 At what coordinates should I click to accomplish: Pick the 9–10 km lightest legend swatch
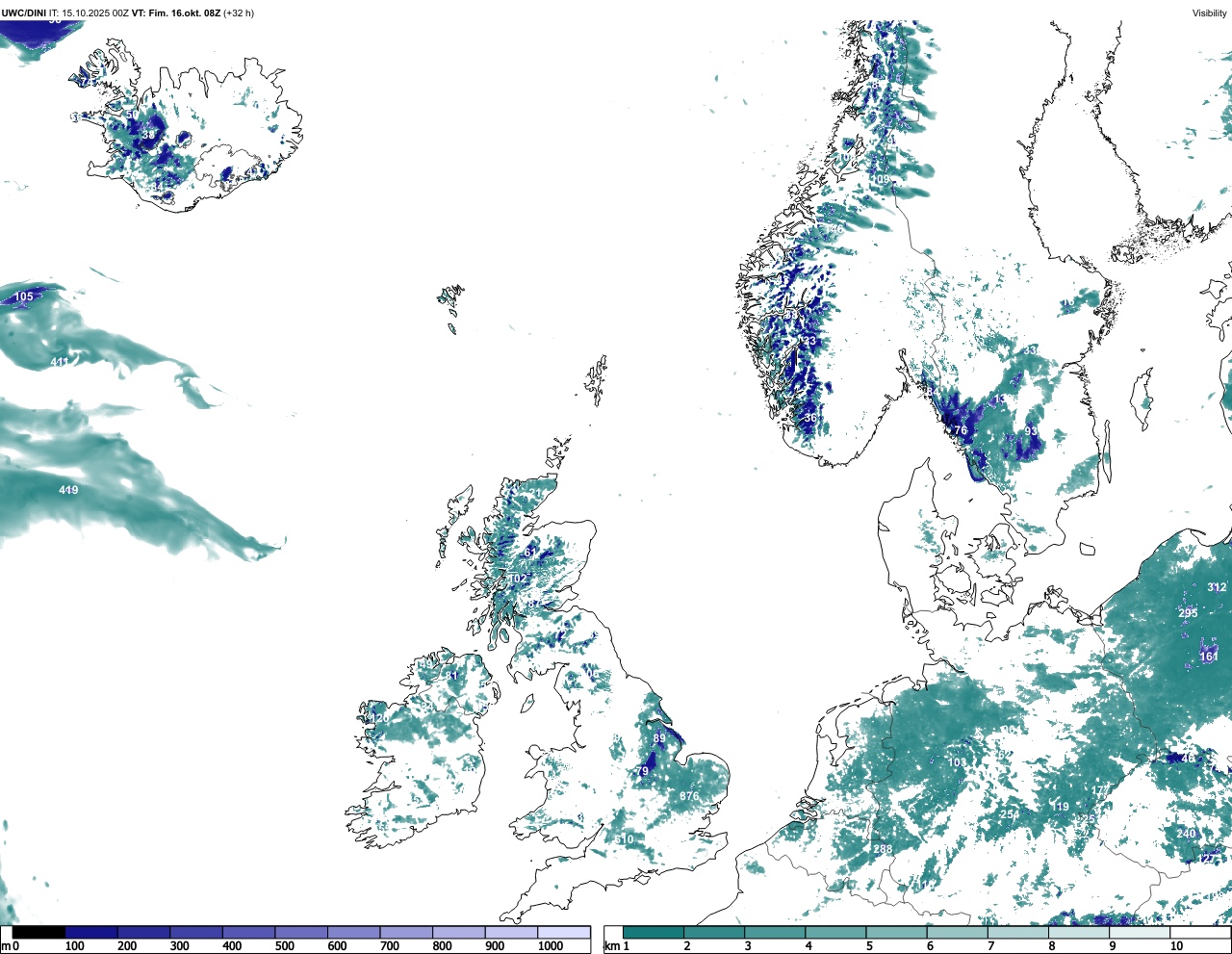1141,932
